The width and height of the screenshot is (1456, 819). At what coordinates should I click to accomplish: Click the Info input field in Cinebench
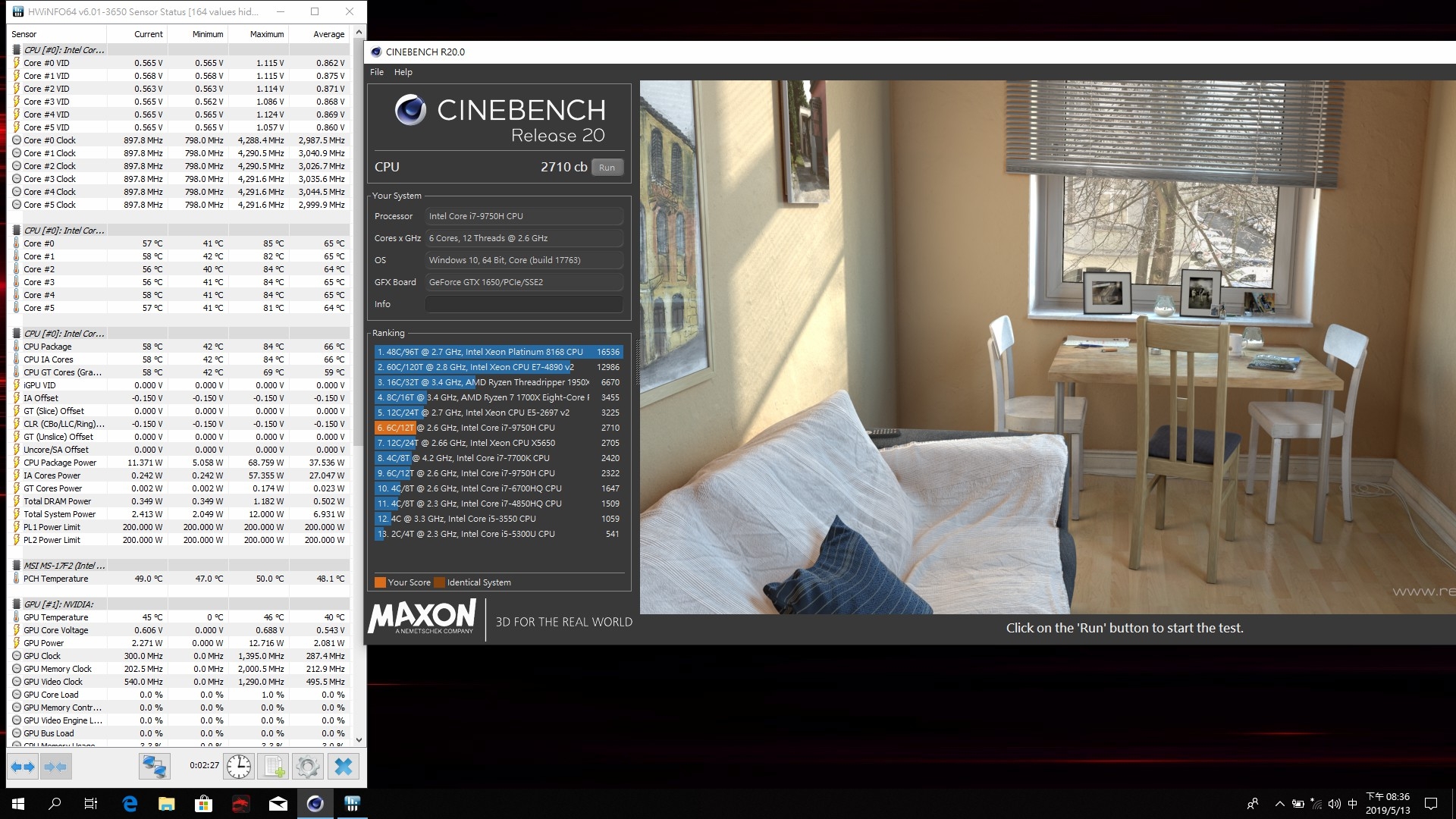[524, 304]
